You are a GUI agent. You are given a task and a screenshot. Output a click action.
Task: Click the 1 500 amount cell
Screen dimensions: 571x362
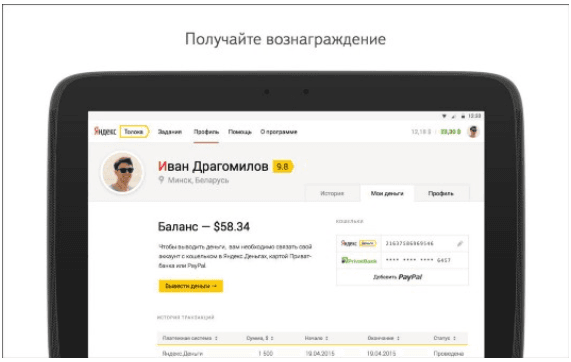coord(265,353)
